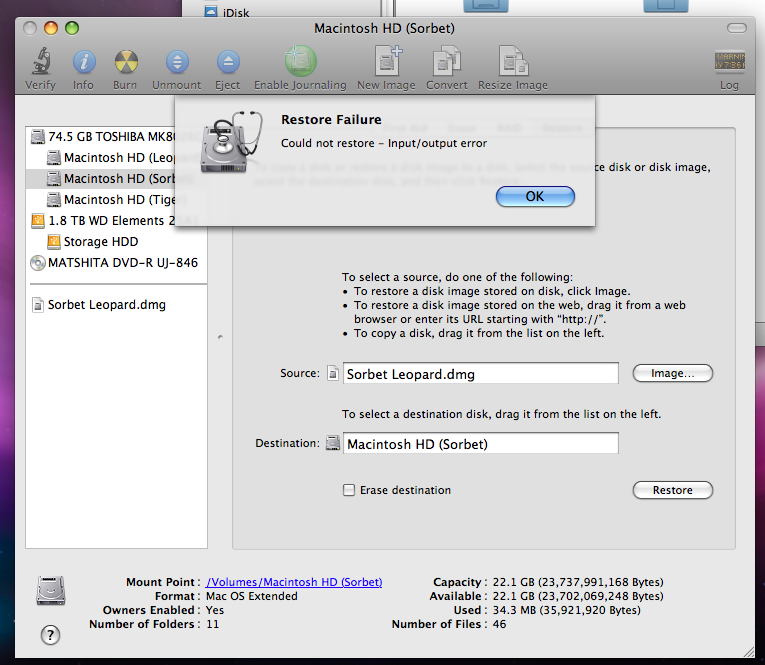Image resolution: width=765 pixels, height=665 pixels.
Task: Click the Restore button
Action: (x=672, y=490)
